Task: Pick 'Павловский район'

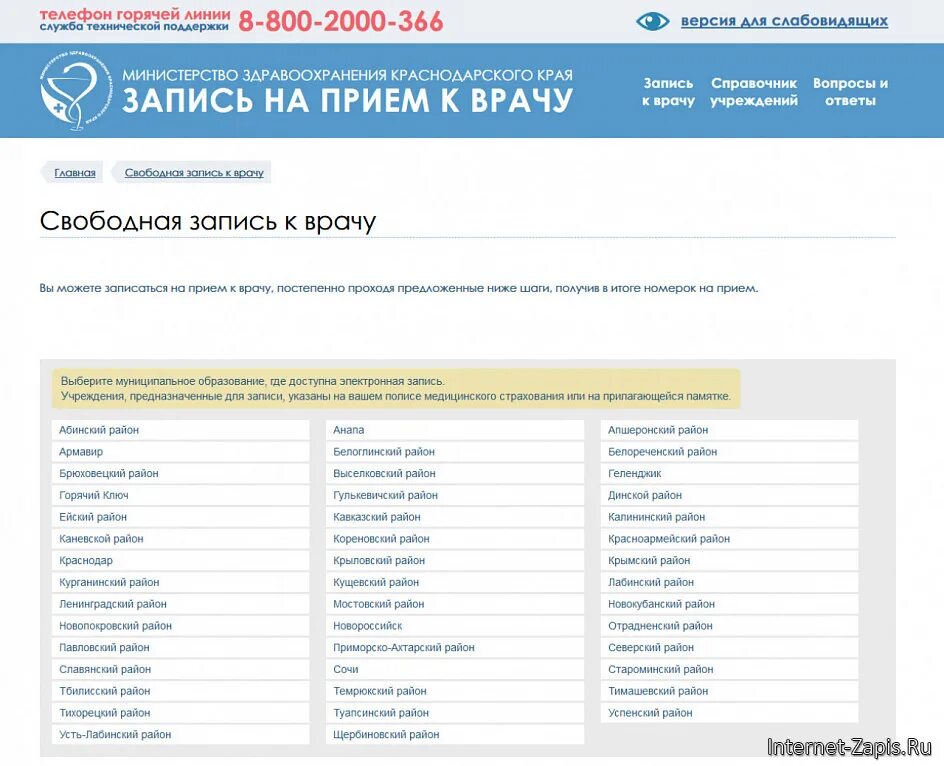Action: coord(181,647)
